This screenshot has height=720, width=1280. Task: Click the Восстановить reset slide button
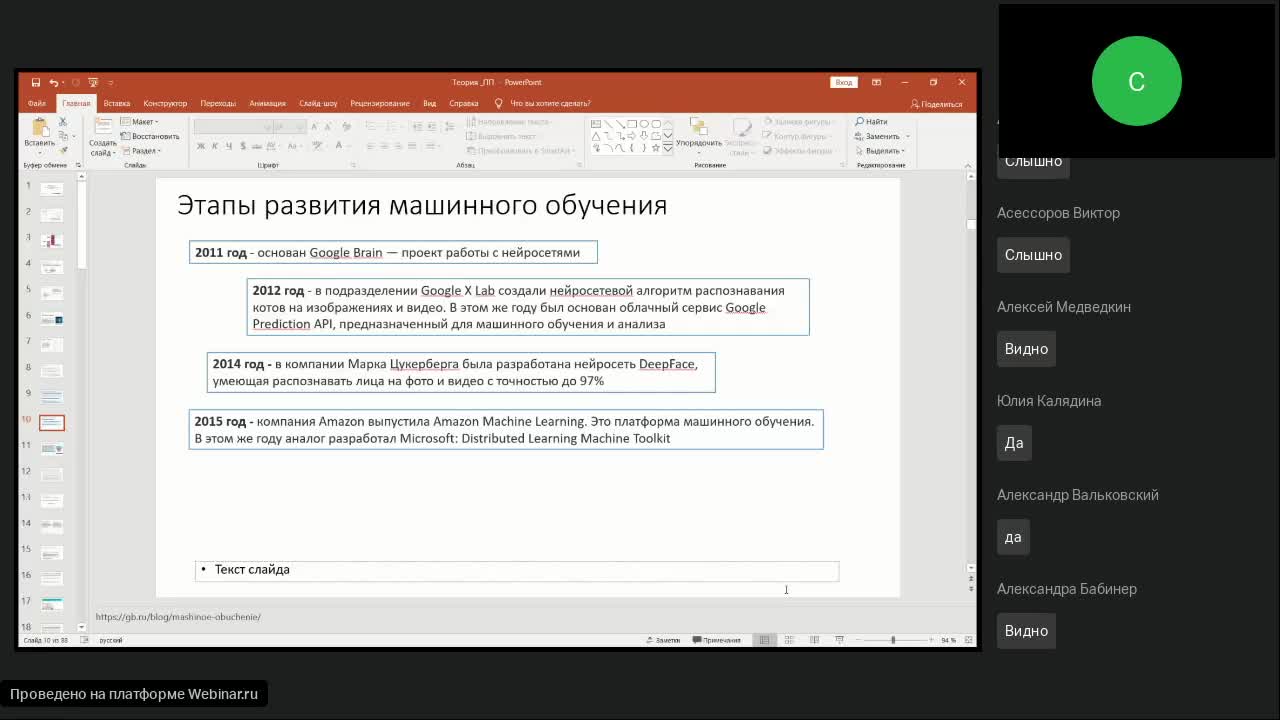[151, 136]
